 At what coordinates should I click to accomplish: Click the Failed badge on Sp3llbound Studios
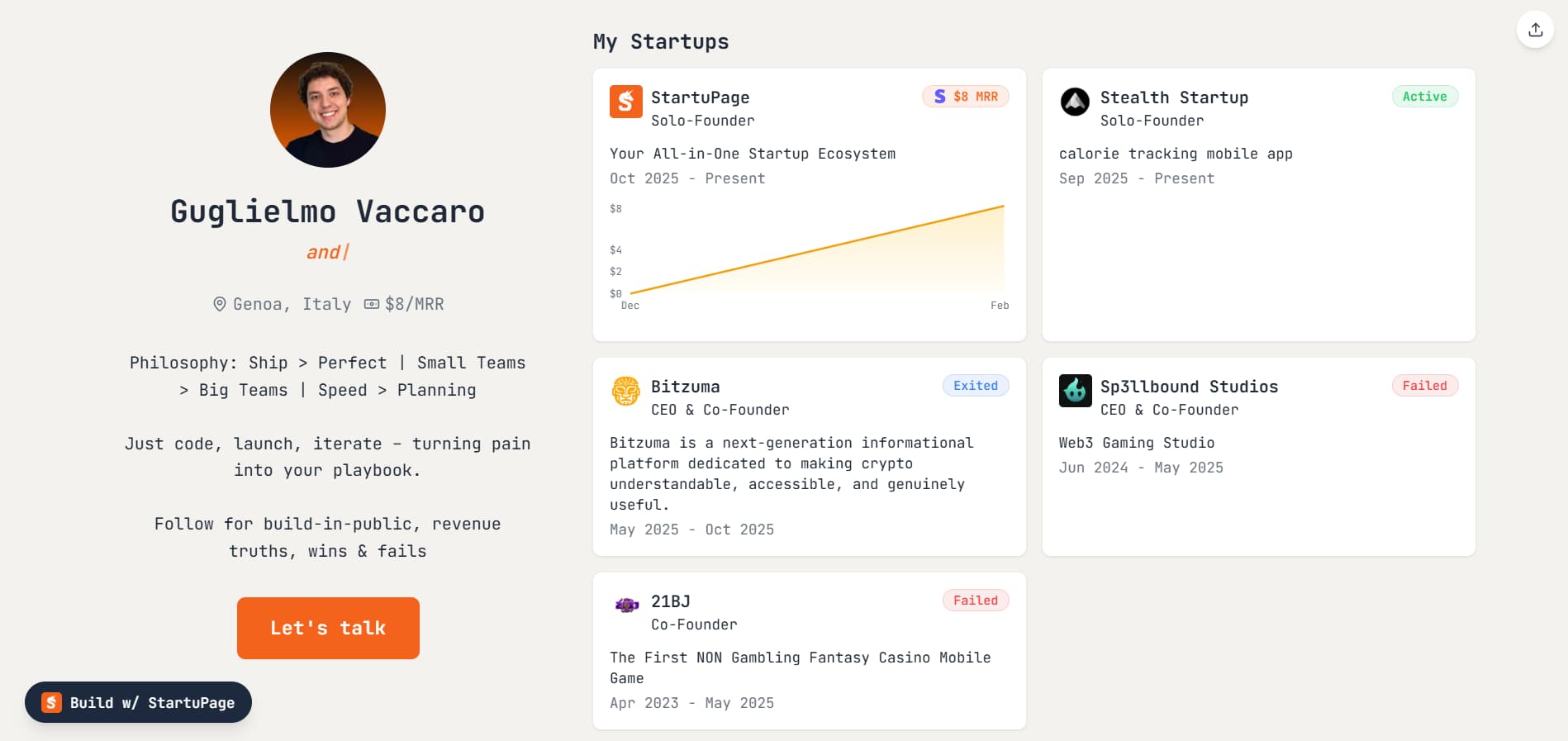1424,386
